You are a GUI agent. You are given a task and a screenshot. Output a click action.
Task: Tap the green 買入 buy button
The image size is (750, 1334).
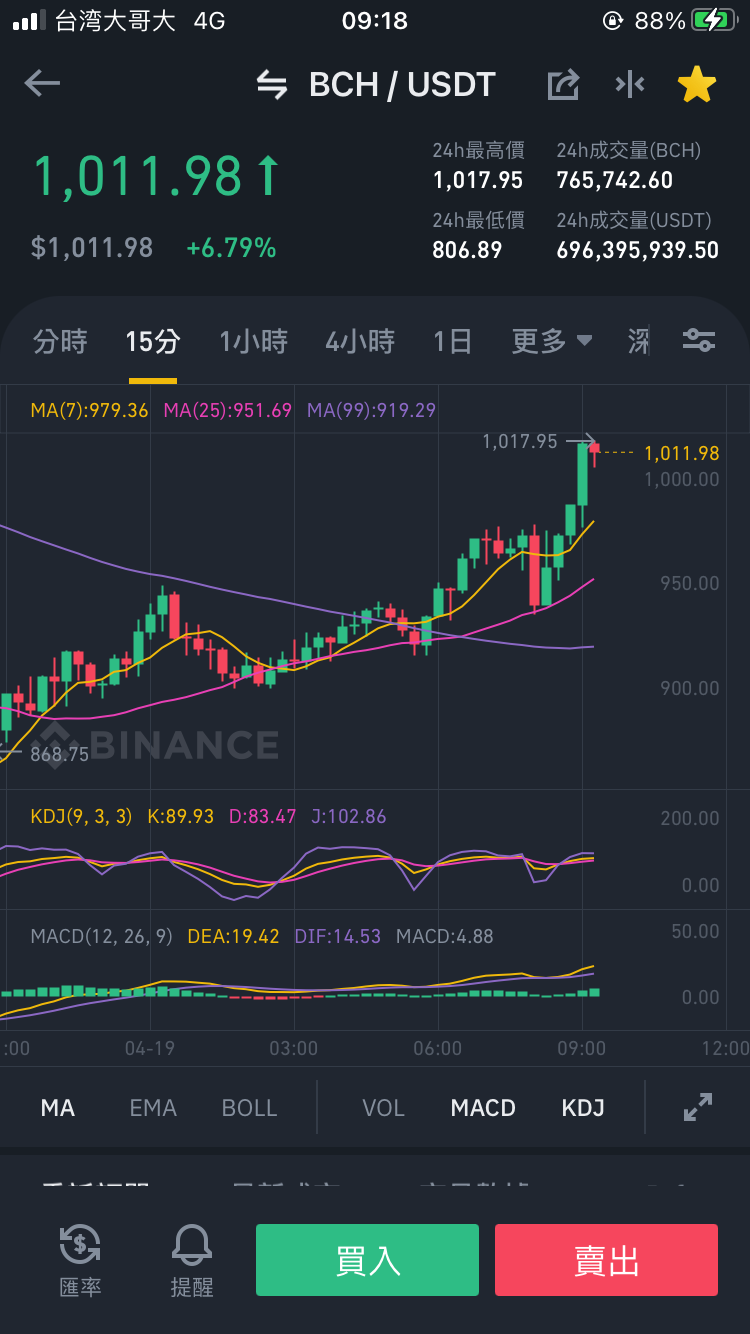[367, 1260]
